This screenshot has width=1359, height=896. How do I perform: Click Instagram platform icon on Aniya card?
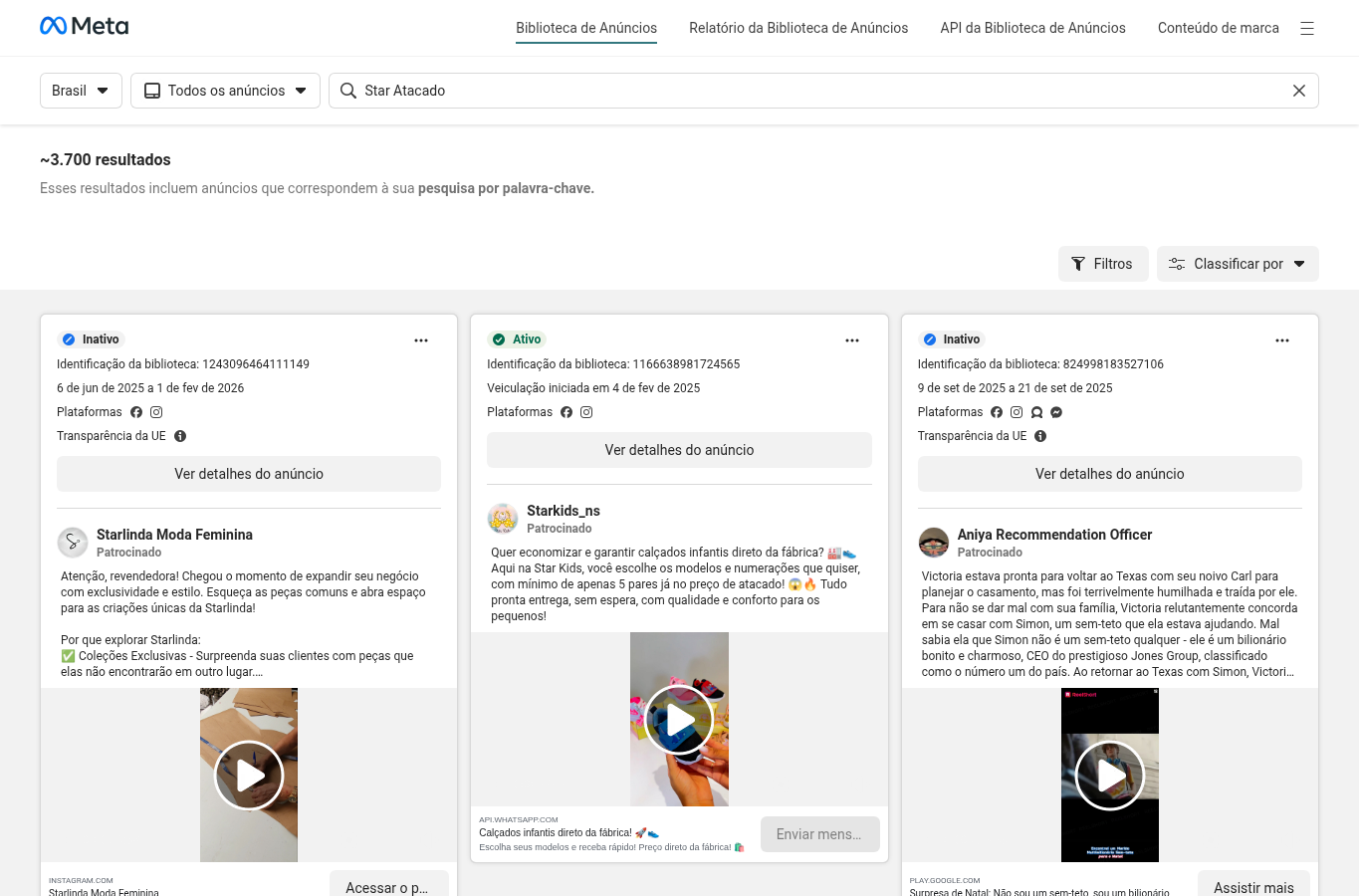1017,412
